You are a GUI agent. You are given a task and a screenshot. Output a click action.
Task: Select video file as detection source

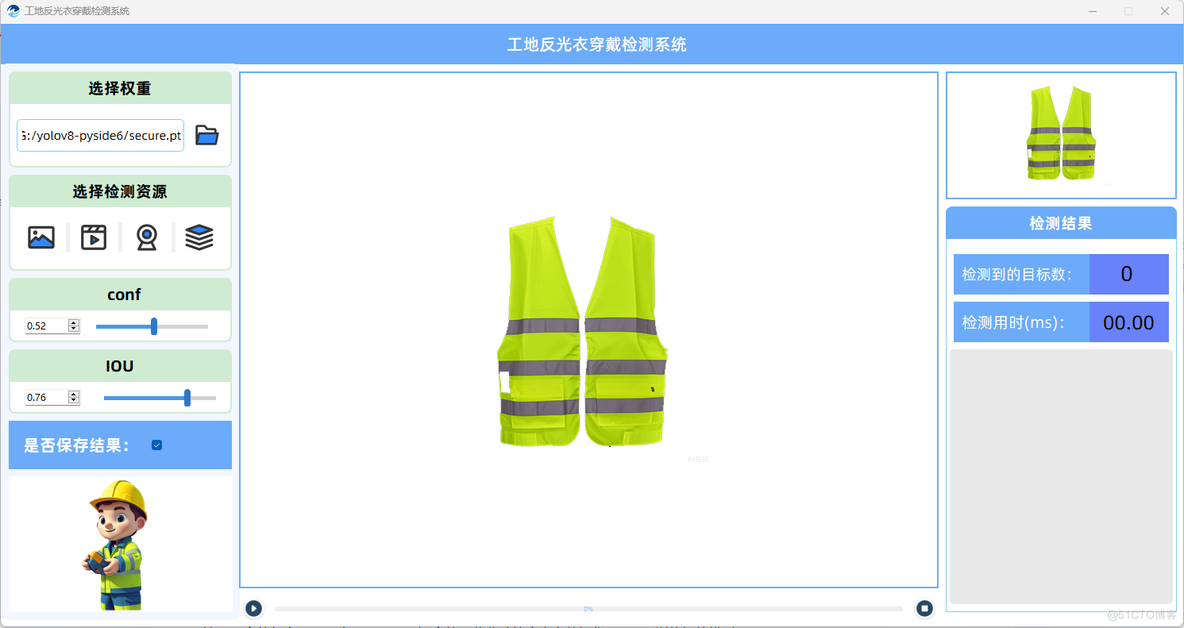pyautogui.click(x=94, y=237)
